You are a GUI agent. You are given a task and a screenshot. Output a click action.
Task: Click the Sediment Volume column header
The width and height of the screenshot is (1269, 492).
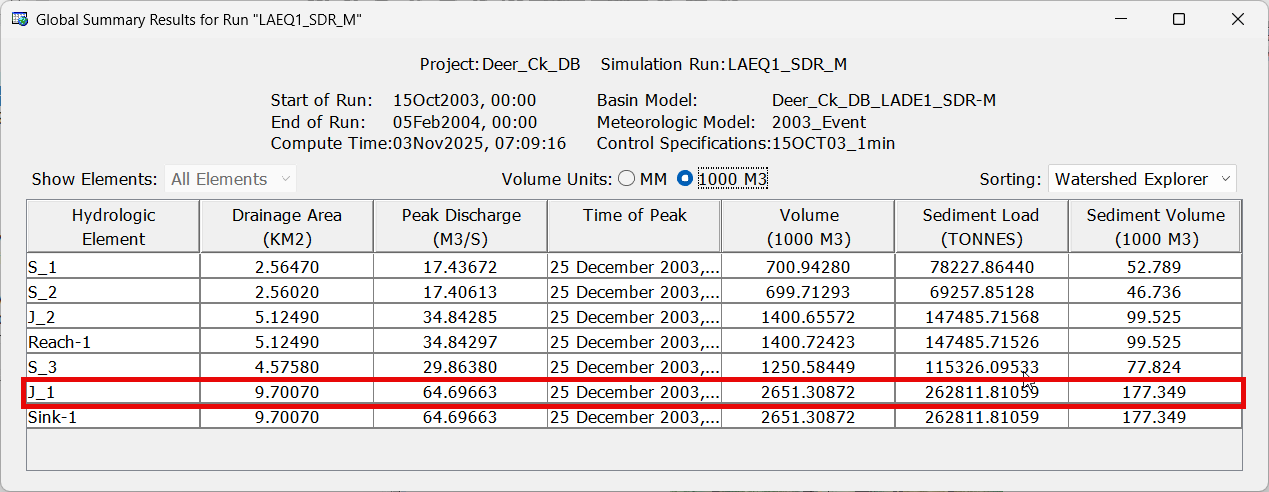click(x=1154, y=227)
